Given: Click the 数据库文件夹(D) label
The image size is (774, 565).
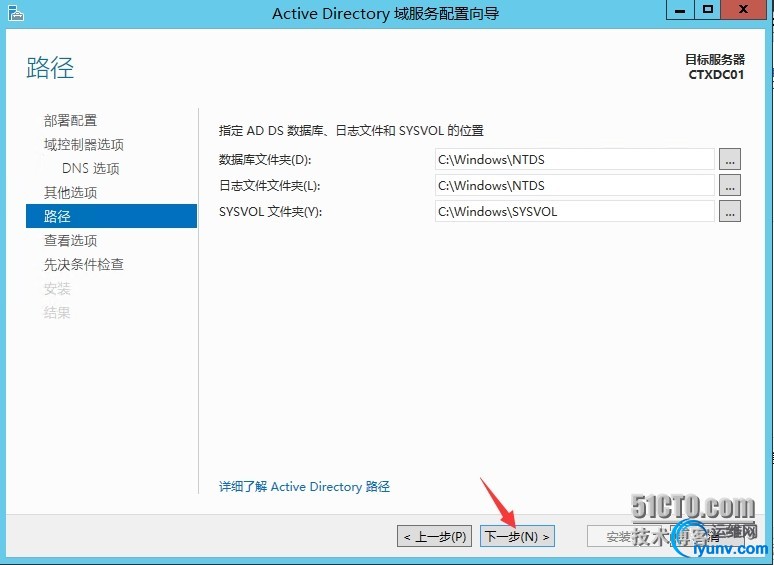Looking at the screenshot, I should [265, 160].
